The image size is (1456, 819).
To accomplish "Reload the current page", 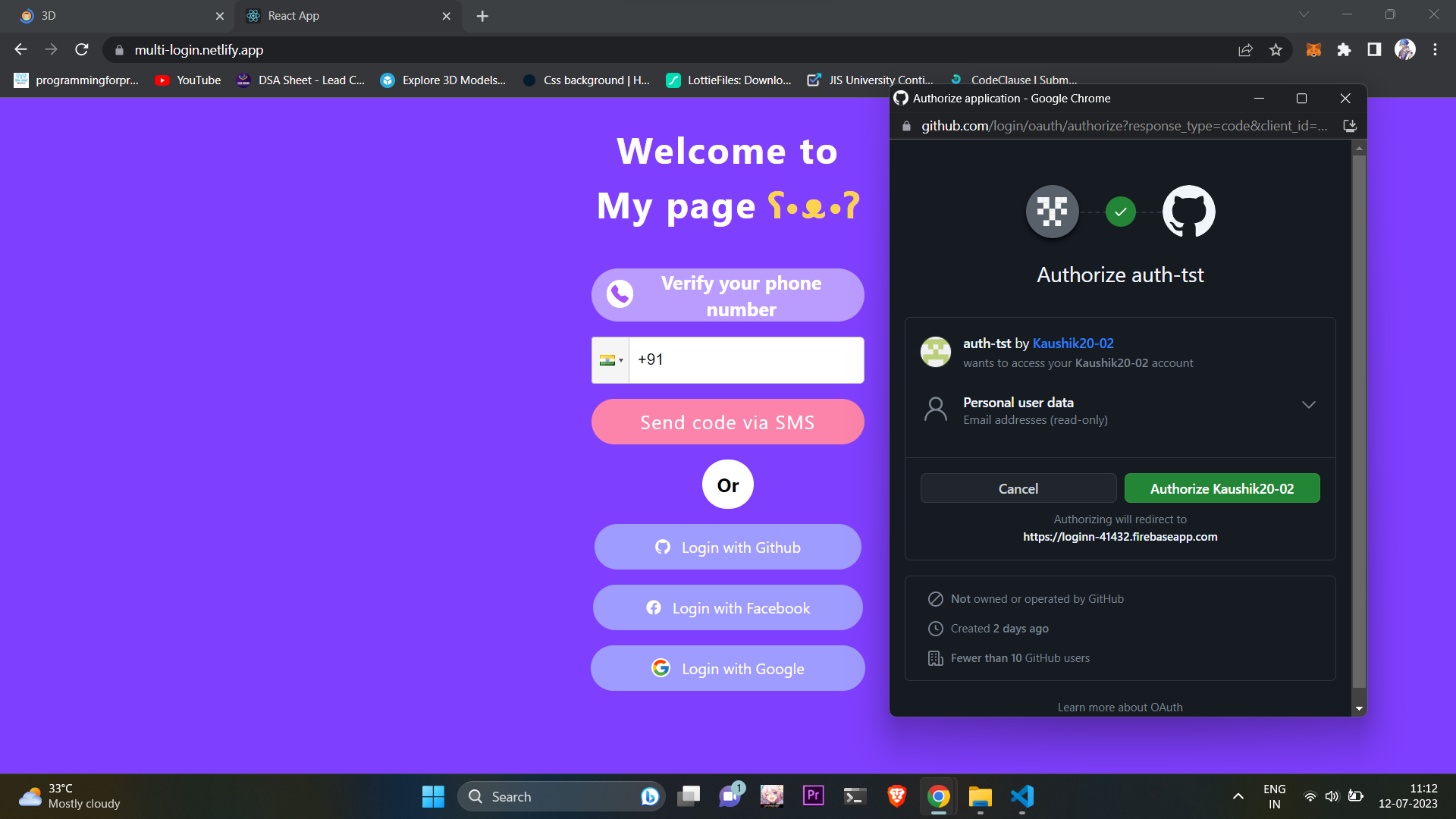I will (x=82, y=50).
